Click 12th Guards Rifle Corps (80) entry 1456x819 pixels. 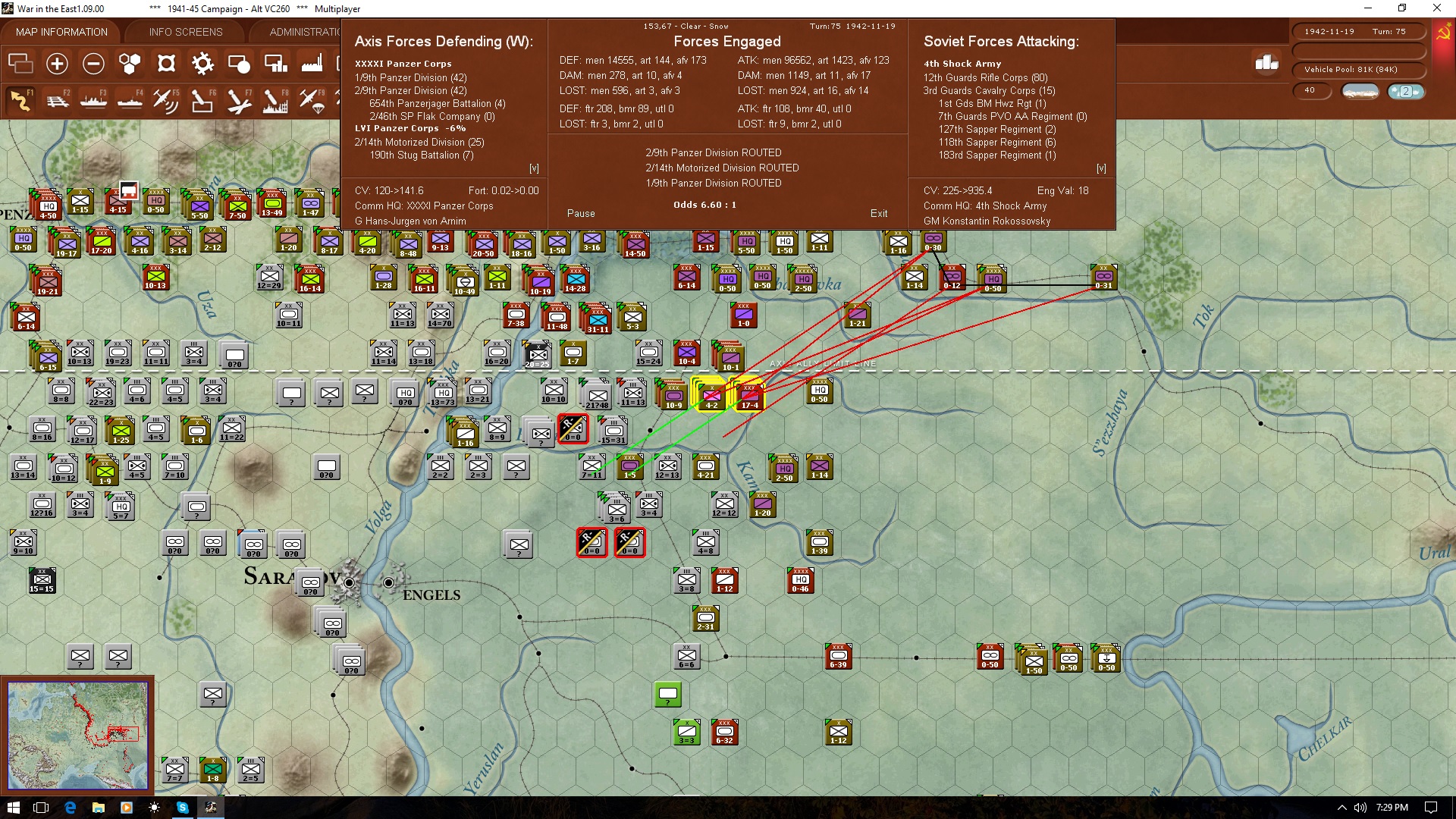coord(986,77)
